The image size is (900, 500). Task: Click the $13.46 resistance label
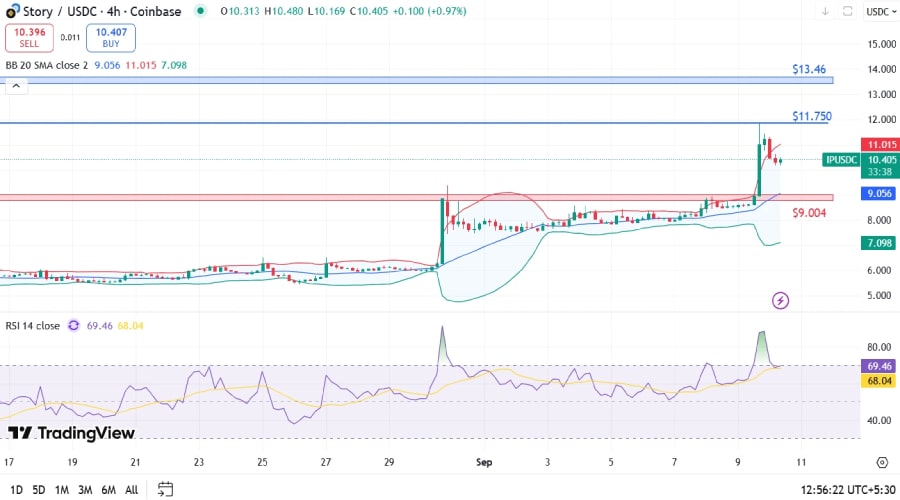coord(809,69)
